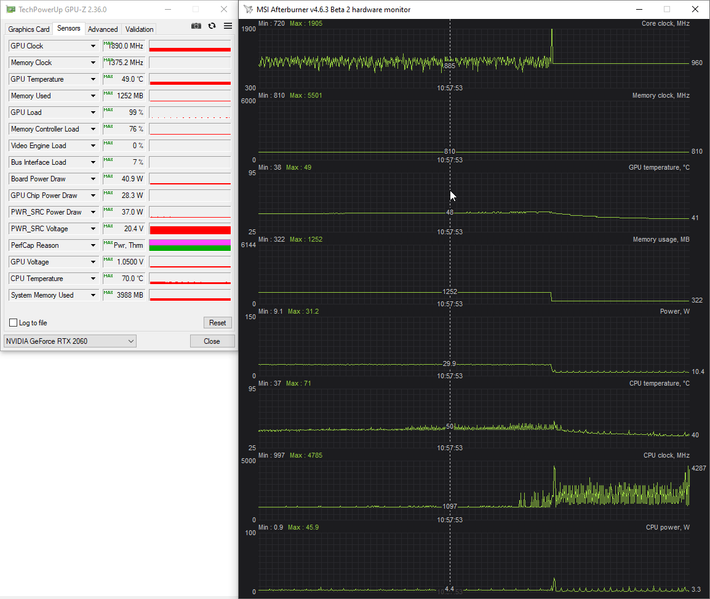Viewport: 710px width, 599px height.
Task: Click the Memory clock, MHz graph label
Action: [661, 96]
